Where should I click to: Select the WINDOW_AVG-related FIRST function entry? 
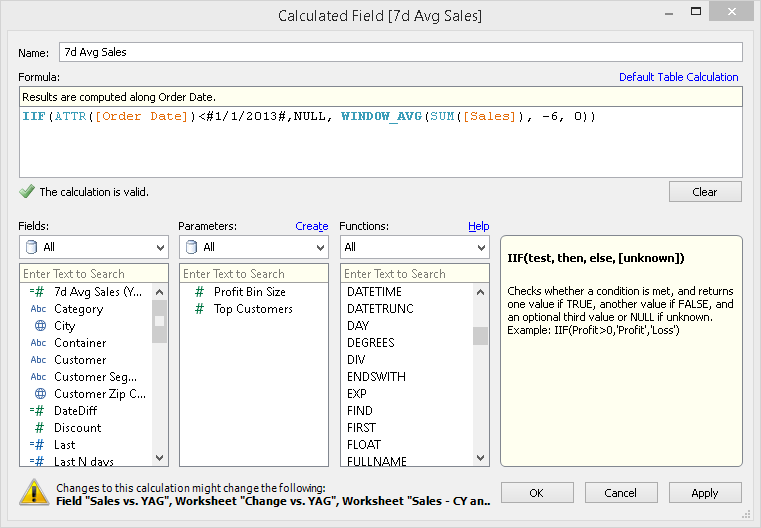360,428
